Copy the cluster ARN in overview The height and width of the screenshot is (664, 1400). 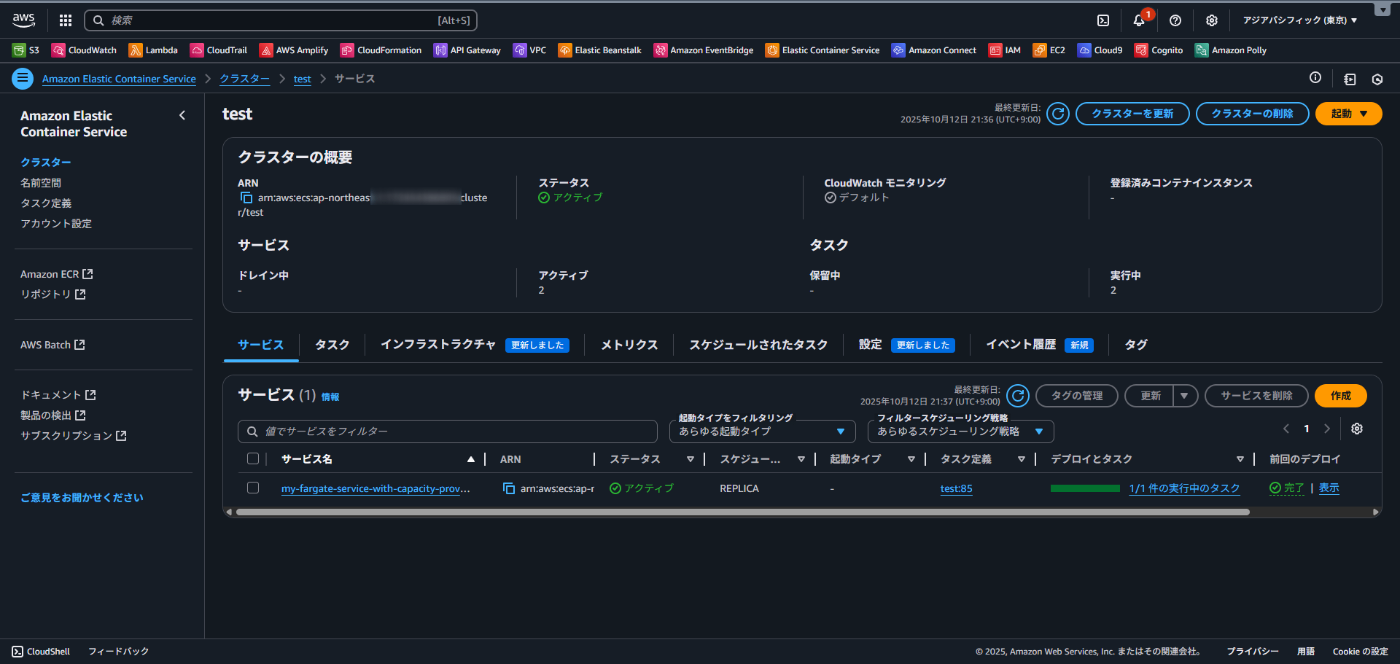[246, 198]
